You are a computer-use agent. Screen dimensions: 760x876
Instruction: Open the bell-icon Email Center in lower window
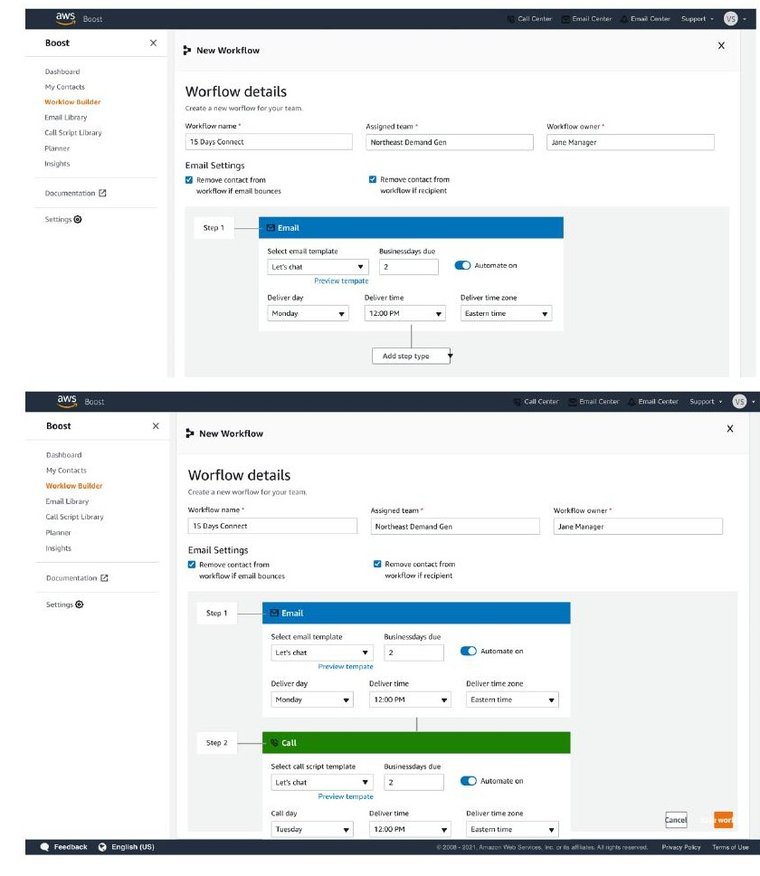(632, 402)
